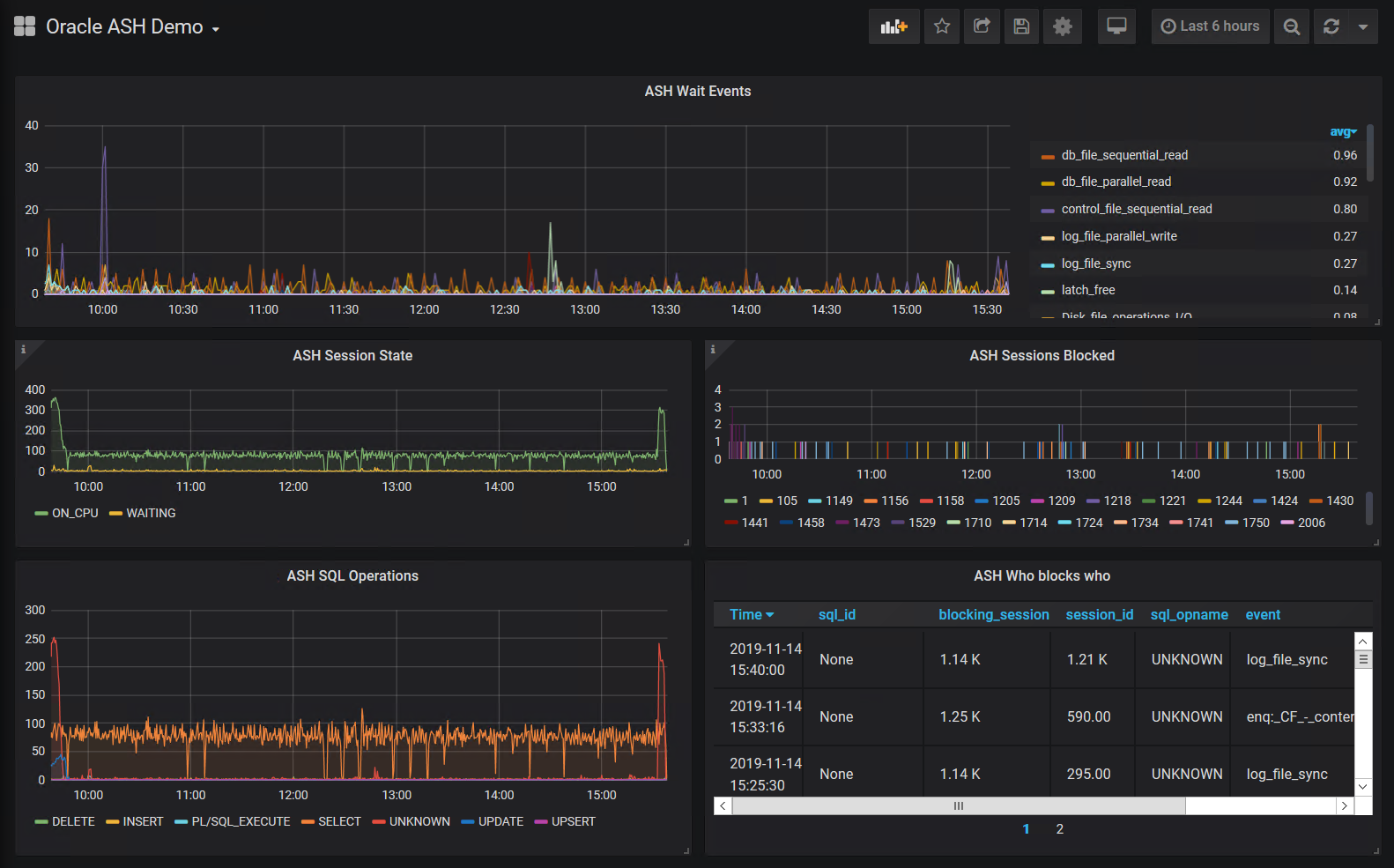Click color swatch for UNKNOWN series
The image size is (1394, 868).
coord(379,822)
